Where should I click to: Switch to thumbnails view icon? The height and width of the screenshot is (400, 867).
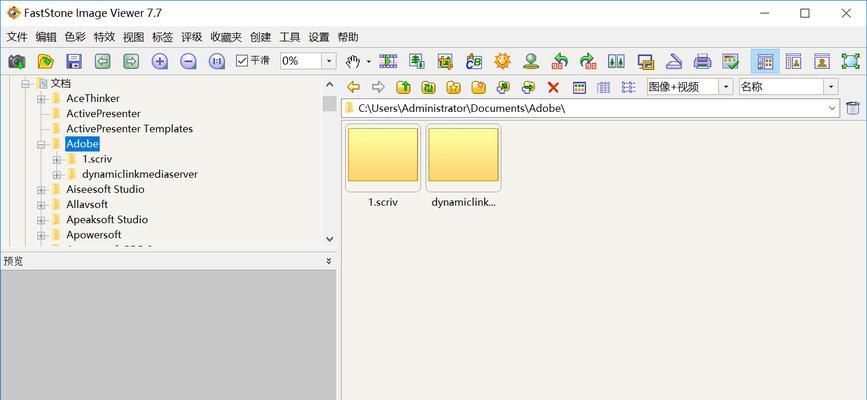[x=579, y=87]
